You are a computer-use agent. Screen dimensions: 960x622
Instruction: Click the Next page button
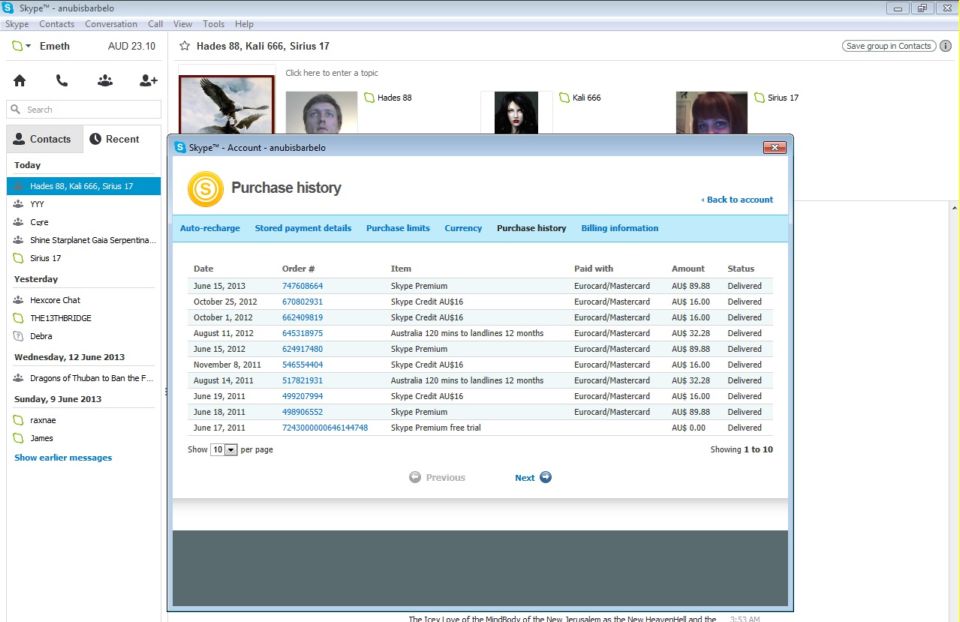pos(533,478)
